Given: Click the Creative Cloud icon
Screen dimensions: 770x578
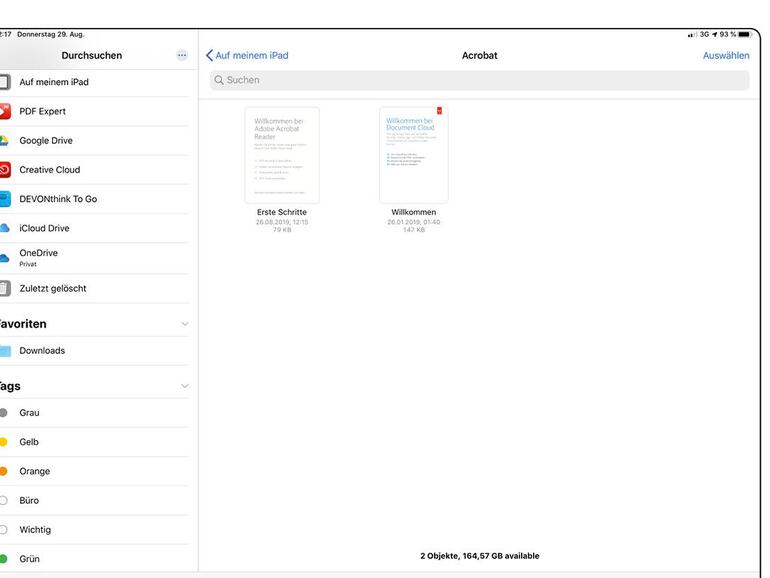Looking at the screenshot, I should tap(4, 170).
